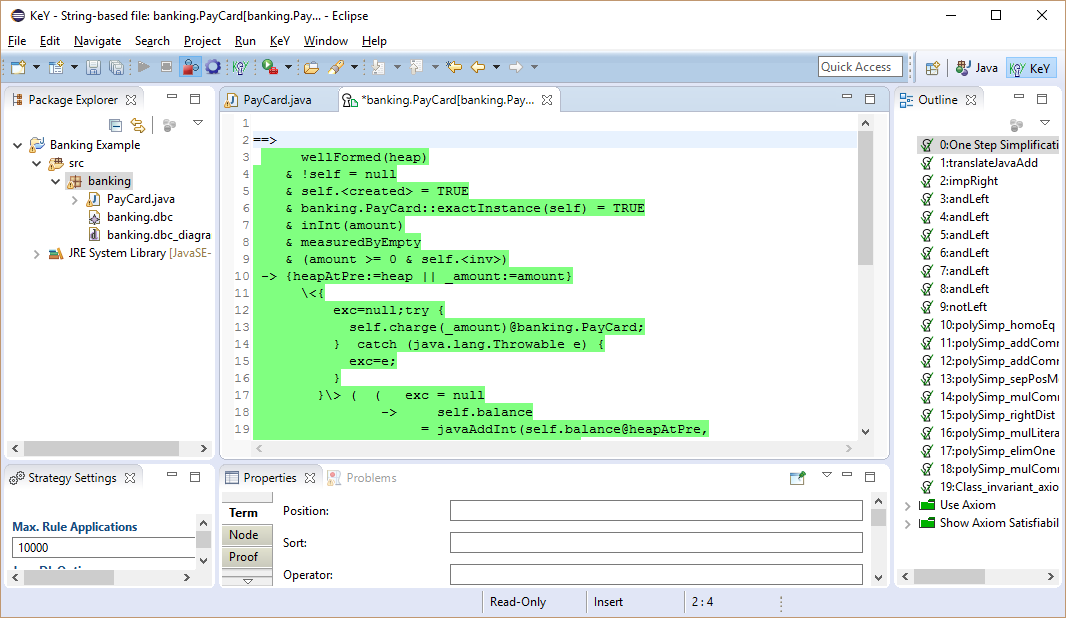Click the yellow Back arrow icon
Viewport: 1066px width, 618px height.
point(478,67)
